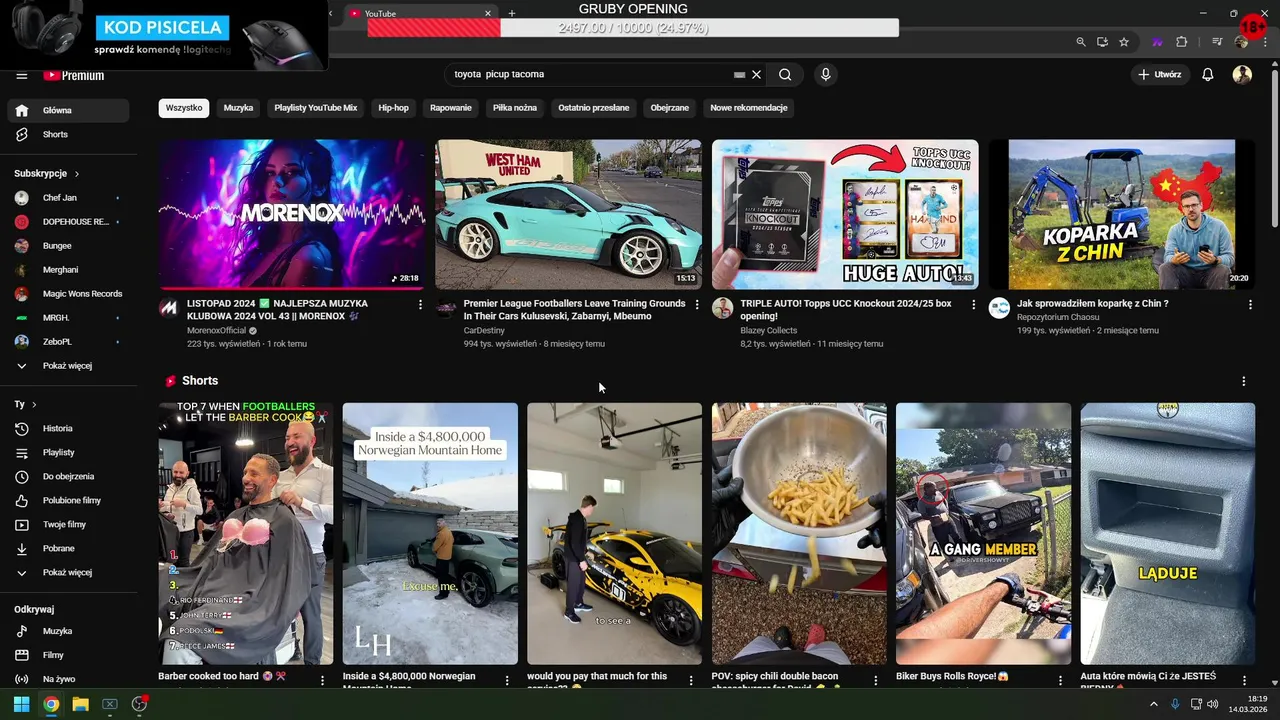
Task: Open the Blazey Collects channel link
Action: pos(768,330)
